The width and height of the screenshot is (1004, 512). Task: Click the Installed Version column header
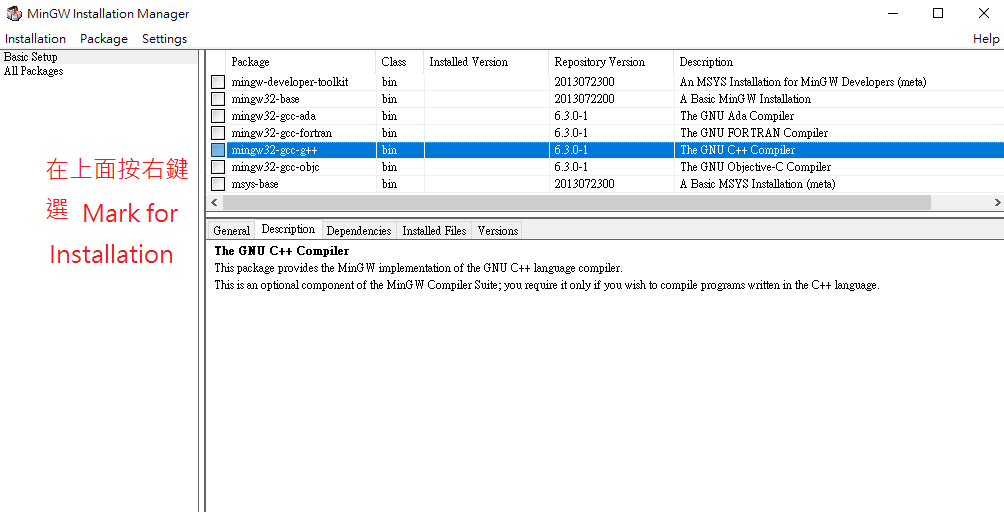pos(487,62)
